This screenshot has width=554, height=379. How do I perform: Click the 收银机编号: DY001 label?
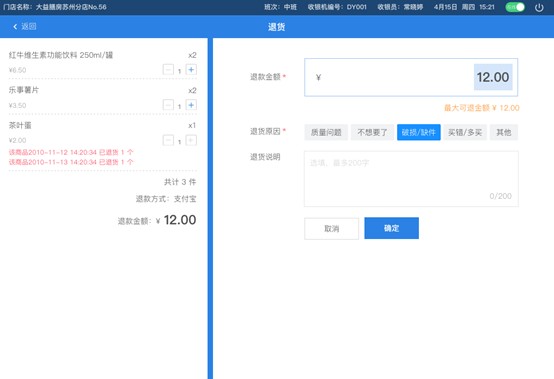click(337, 7)
